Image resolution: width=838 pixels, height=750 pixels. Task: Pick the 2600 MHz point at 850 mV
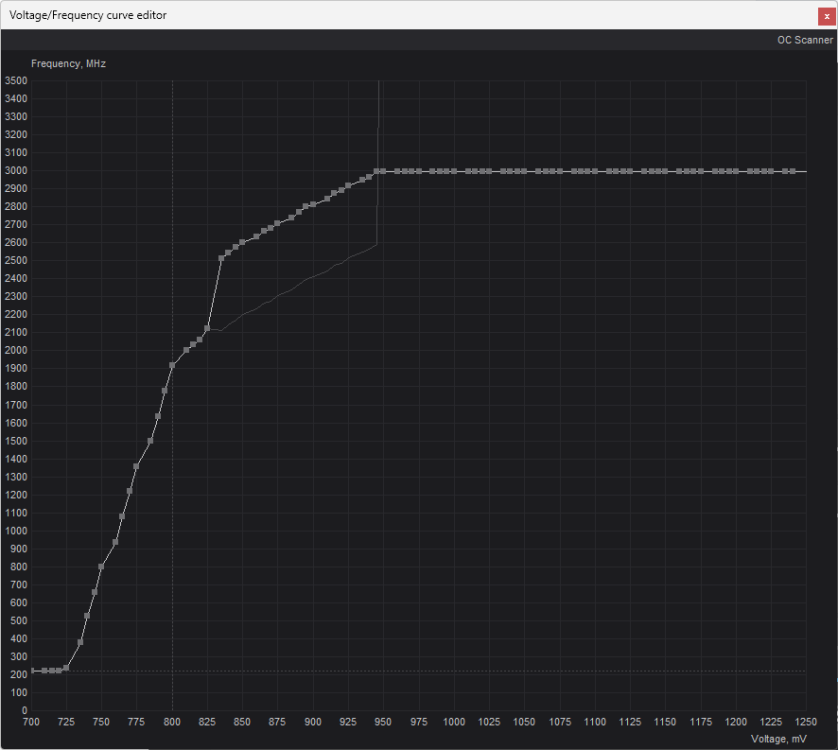[242, 242]
